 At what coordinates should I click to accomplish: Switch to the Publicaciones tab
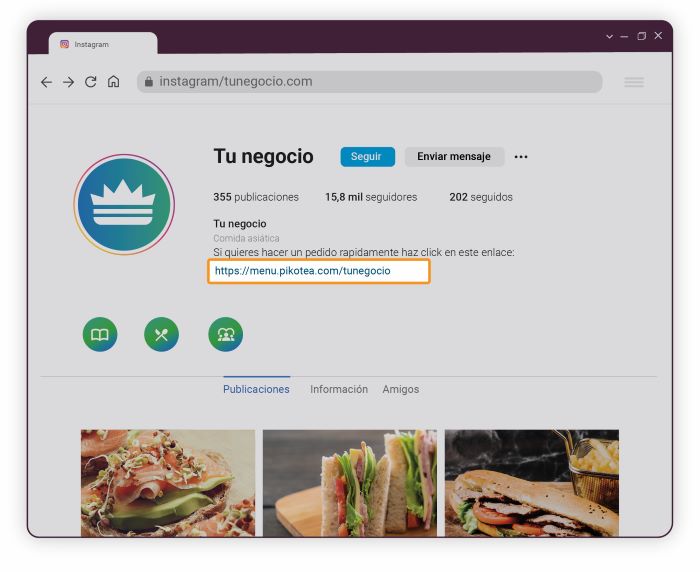(x=256, y=389)
